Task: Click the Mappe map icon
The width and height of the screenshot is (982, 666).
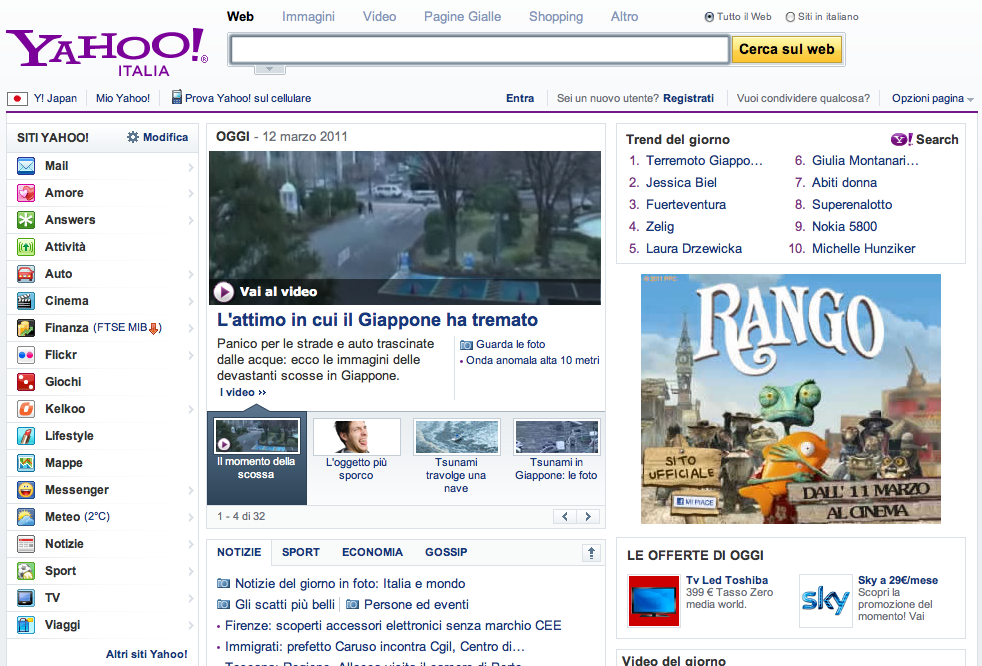Action: pyautogui.click(x=26, y=463)
